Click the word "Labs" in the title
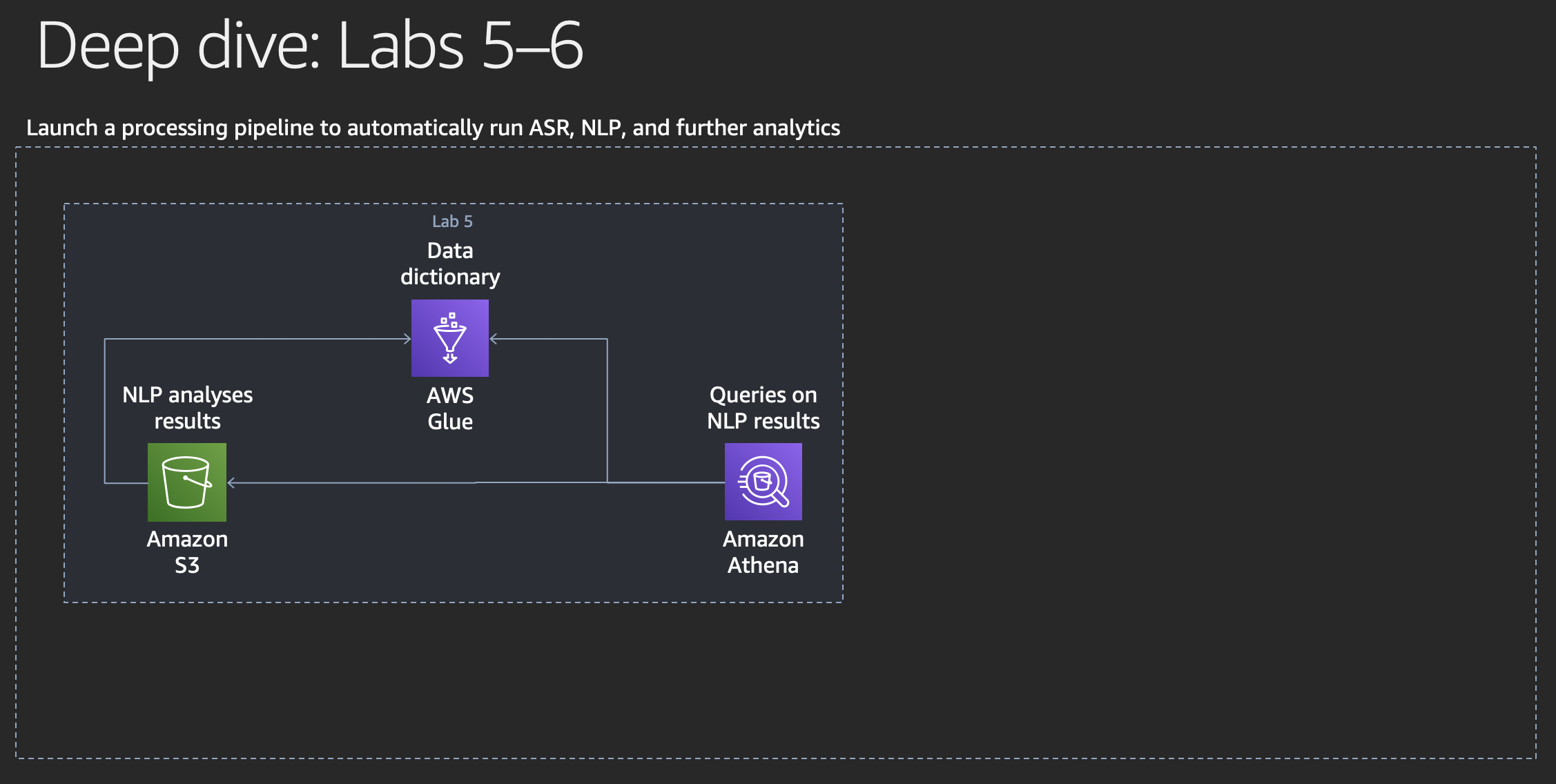 (400, 46)
